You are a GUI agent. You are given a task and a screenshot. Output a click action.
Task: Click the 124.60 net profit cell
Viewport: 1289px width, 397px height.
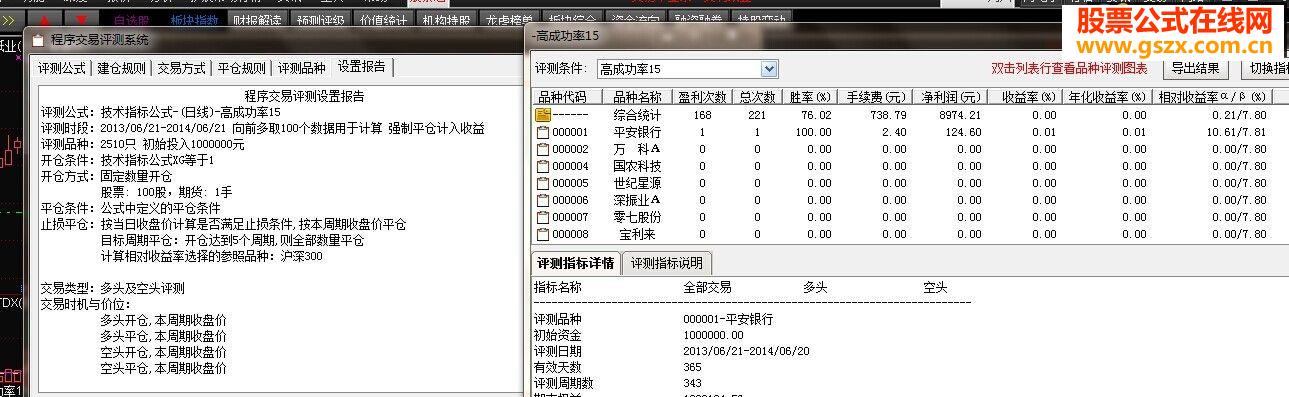click(964, 132)
